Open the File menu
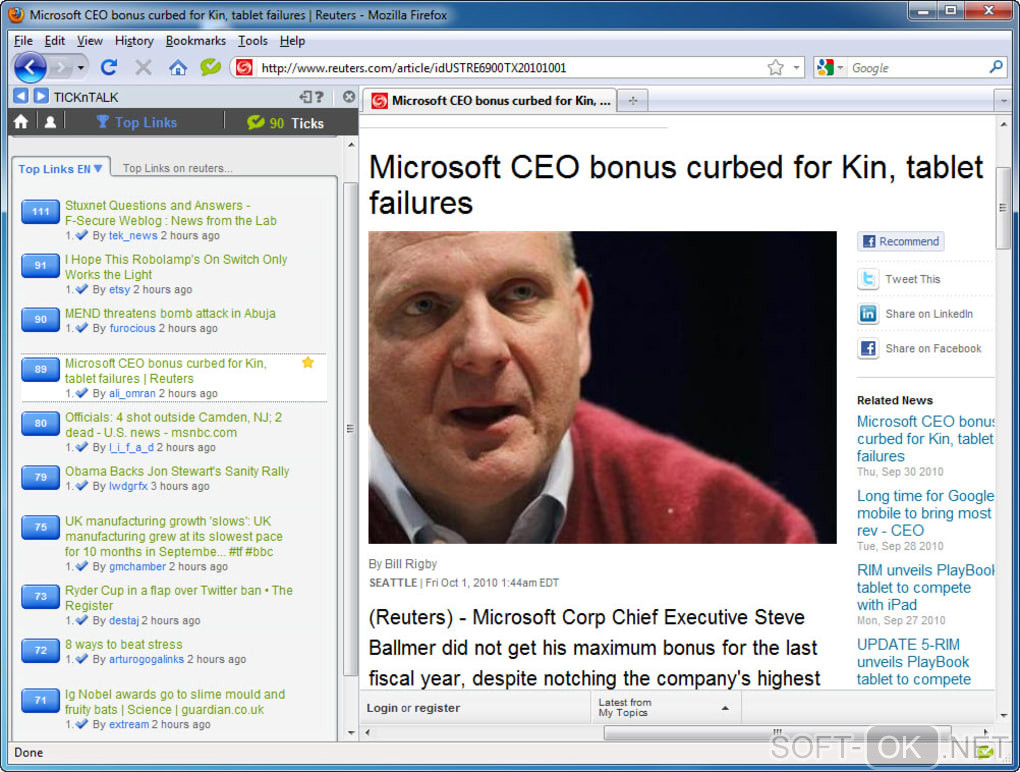1020x772 pixels. click(x=23, y=40)
